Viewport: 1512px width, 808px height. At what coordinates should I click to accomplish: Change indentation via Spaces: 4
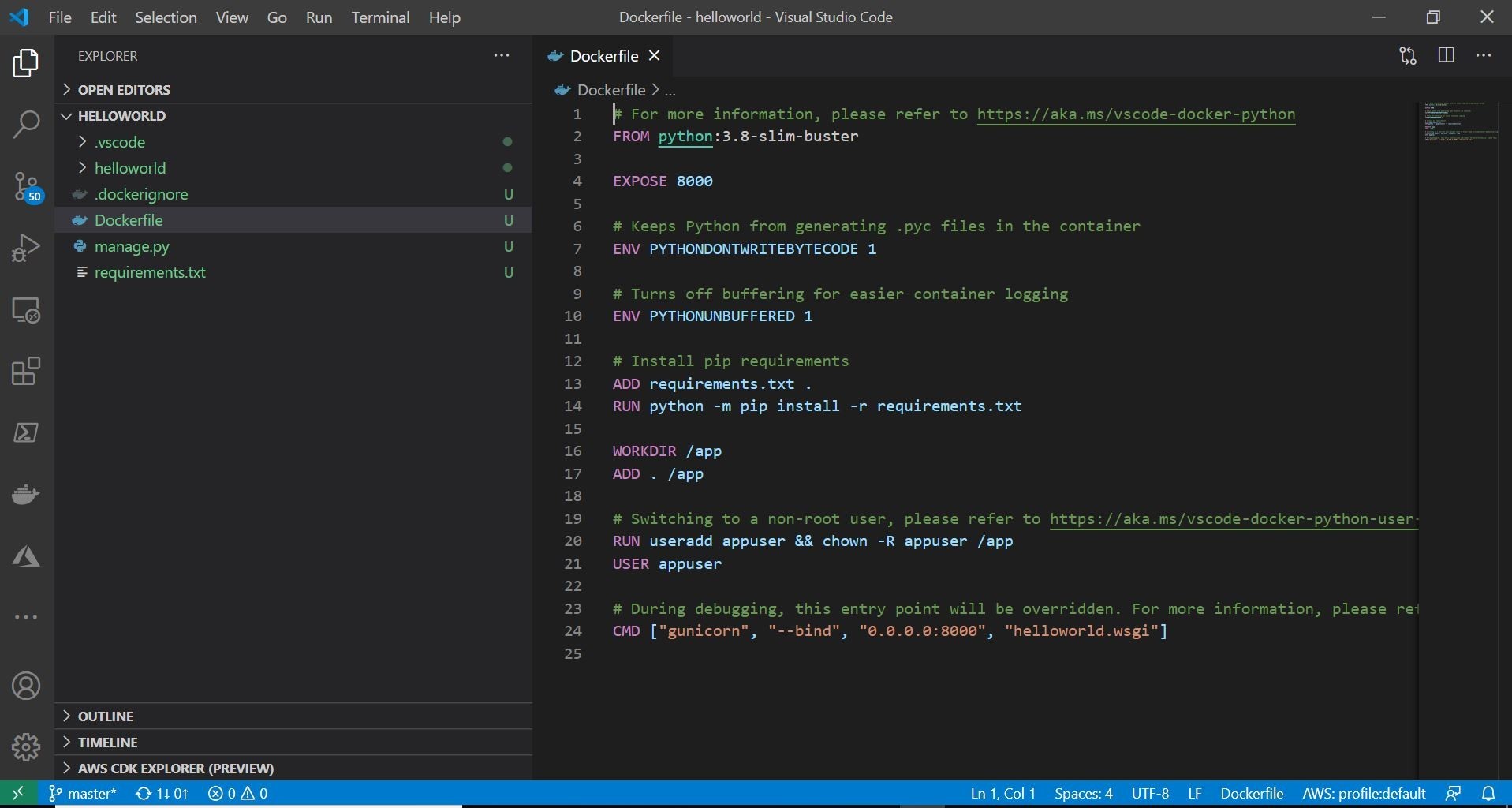click(x=1083, y=793)
